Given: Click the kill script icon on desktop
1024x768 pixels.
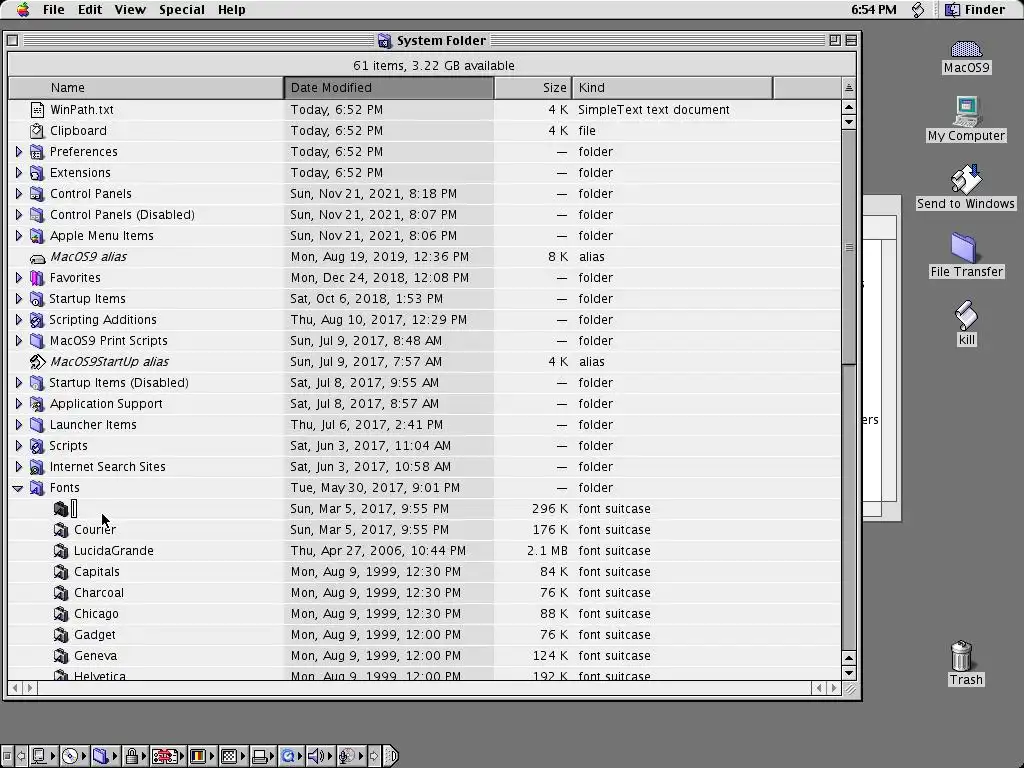Looking at the screenshot, I should (x=967, y=316).
